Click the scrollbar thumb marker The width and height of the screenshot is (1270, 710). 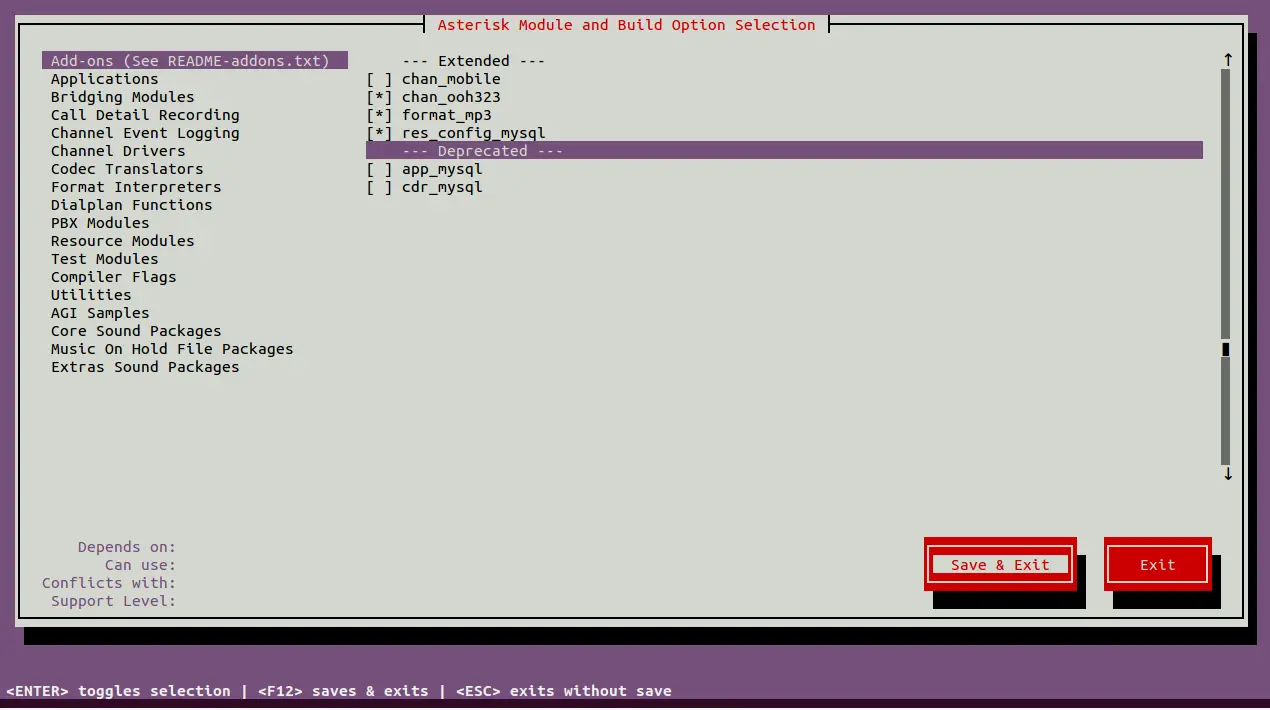click(x=1226, y=349)
